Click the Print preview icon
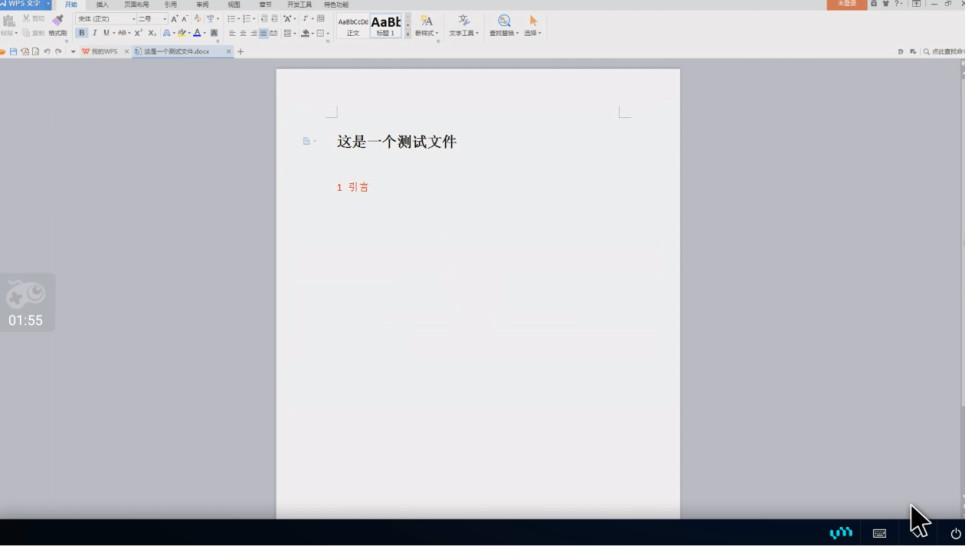This screenshot has width=975, height=550. tap(35, 52)
